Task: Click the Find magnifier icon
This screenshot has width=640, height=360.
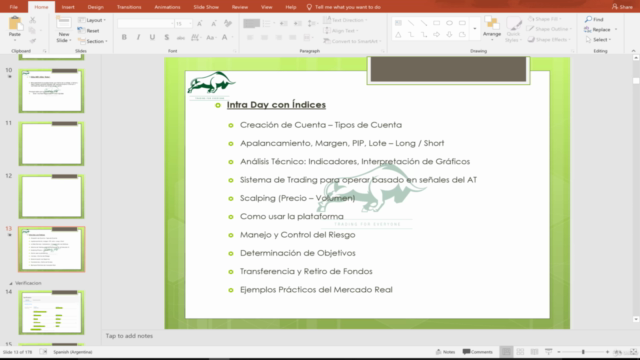Action: tap(588, 19)
